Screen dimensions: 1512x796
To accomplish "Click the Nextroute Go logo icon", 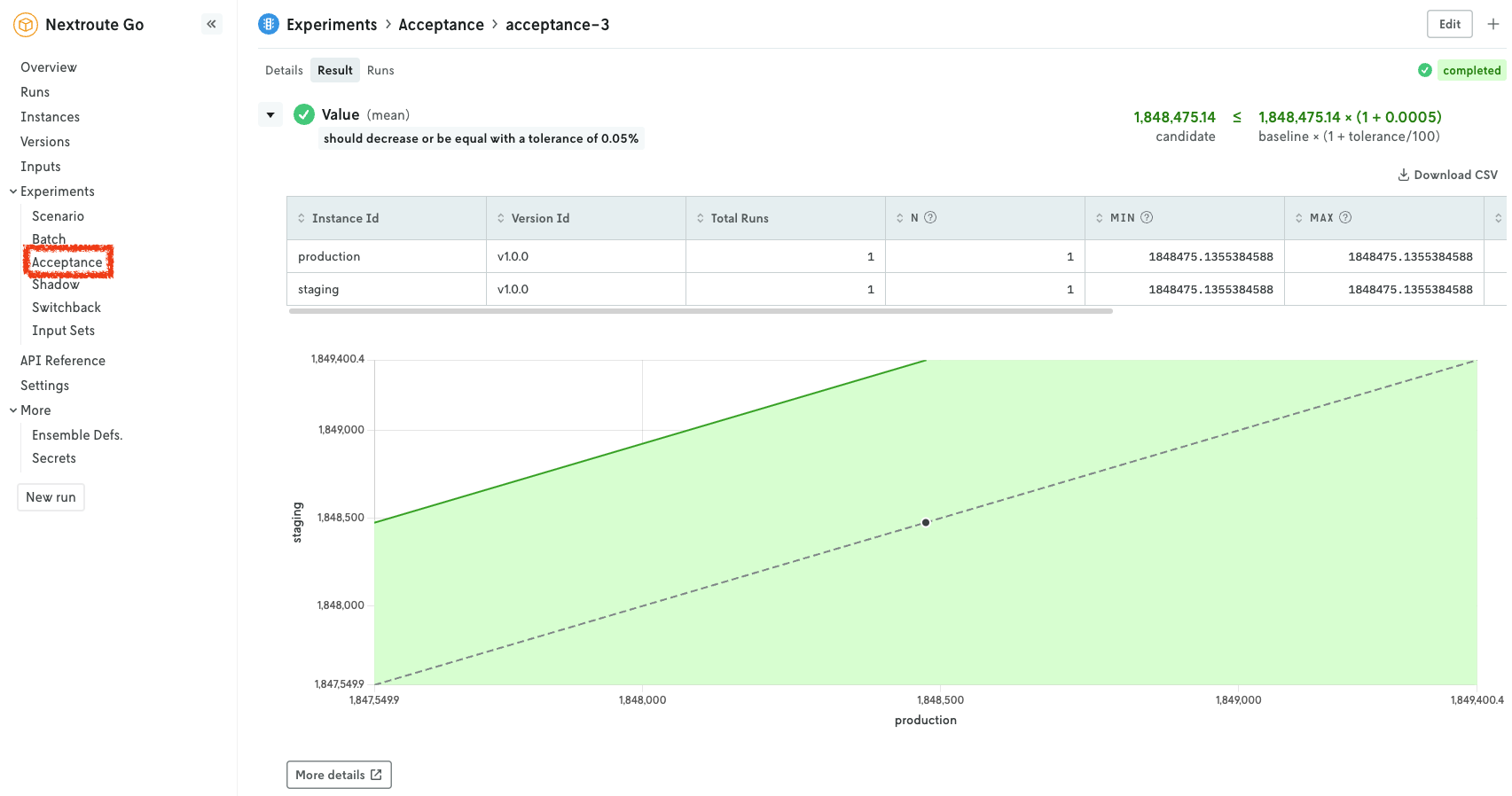I will point(26,25).
